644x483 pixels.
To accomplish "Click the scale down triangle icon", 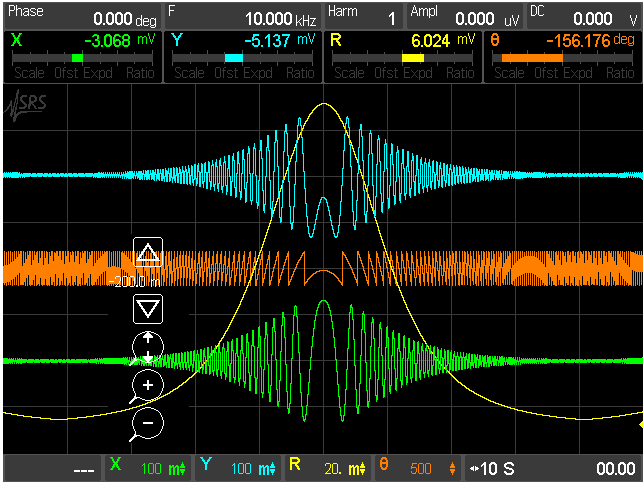I will 148,308.
